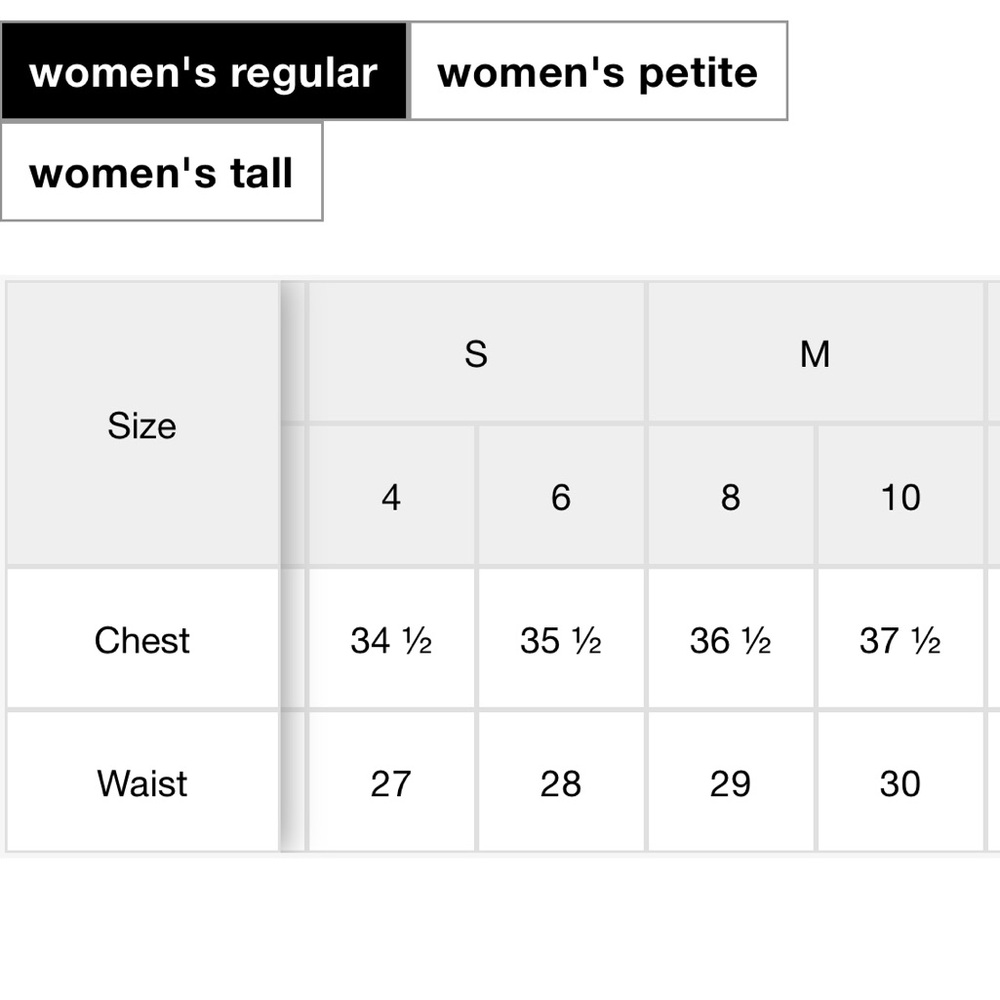Select chest measurement 37 ½

900,639
